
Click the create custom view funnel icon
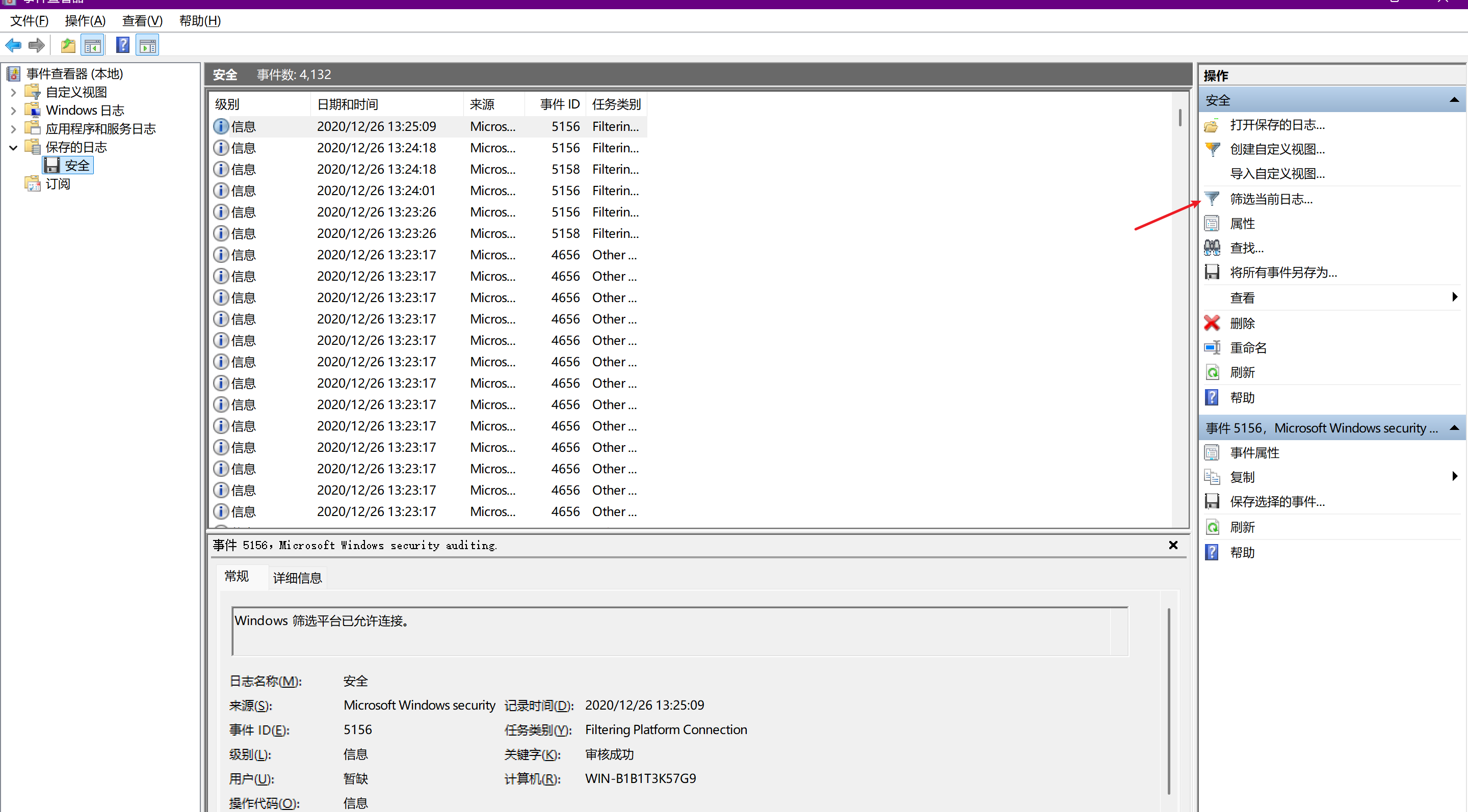tap(1212, 149)
